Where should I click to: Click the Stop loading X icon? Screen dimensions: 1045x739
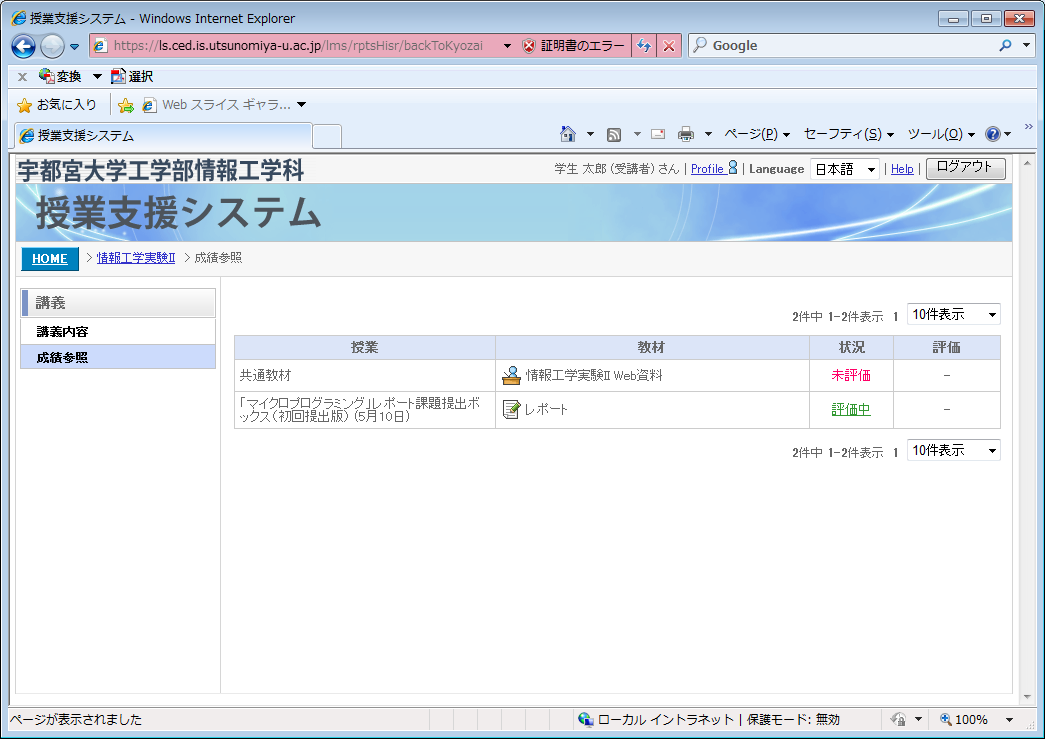click(669, 46)
